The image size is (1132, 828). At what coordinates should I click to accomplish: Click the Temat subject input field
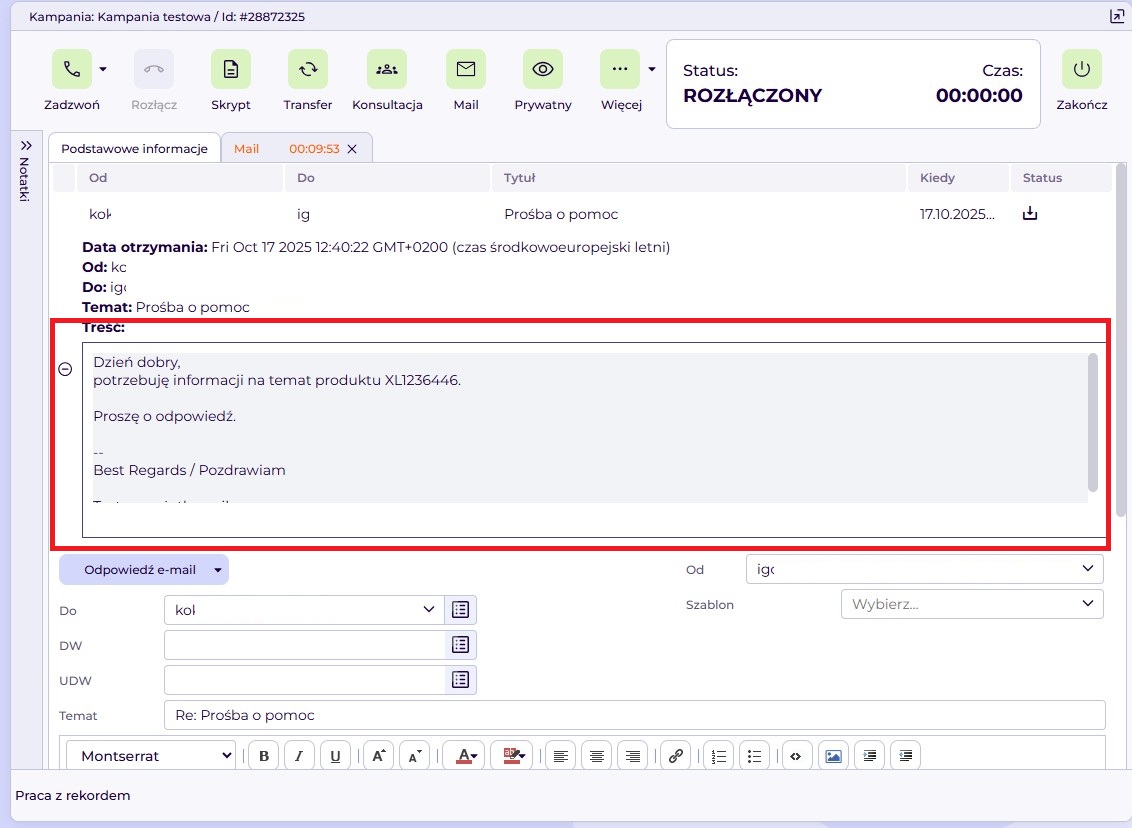634,715
